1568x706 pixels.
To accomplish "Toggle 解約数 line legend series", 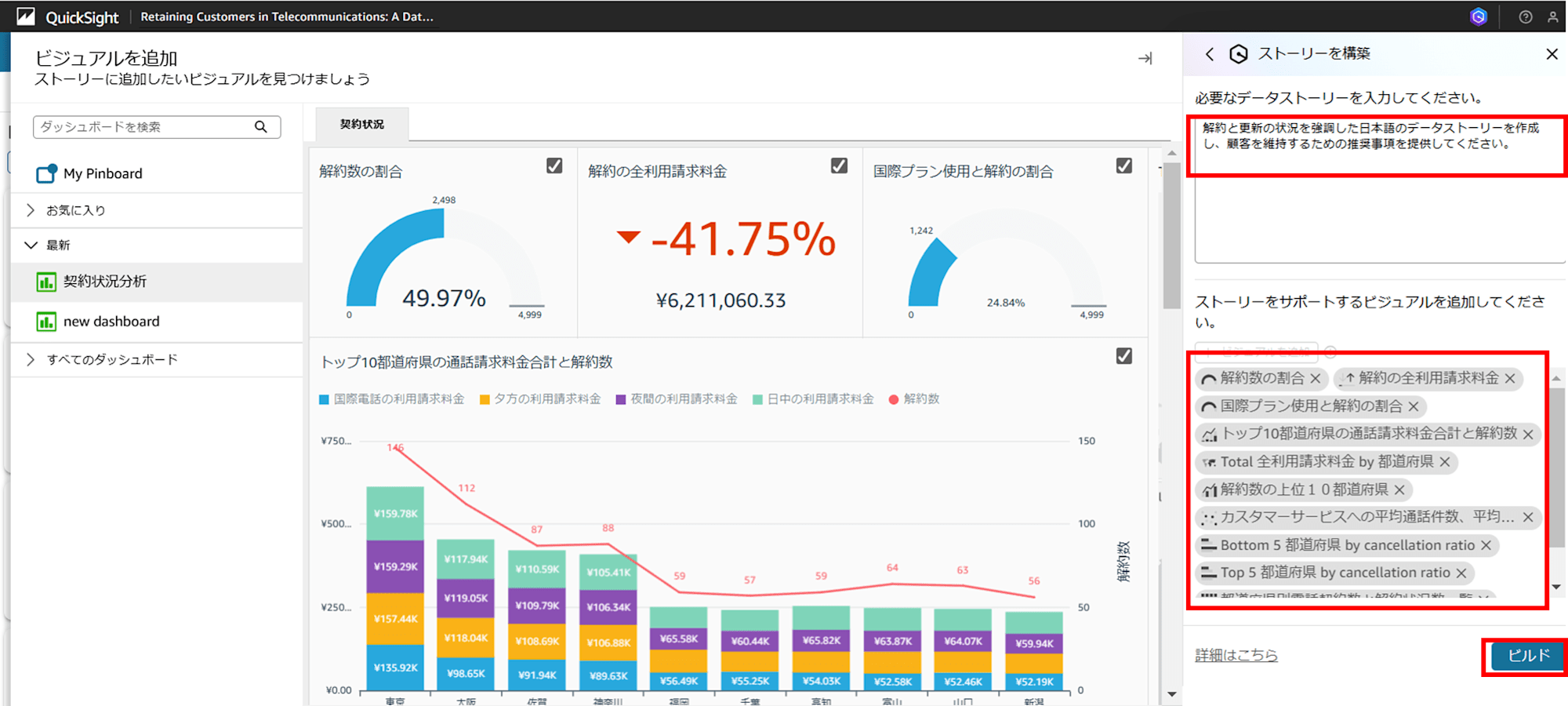I will [914, 399].
